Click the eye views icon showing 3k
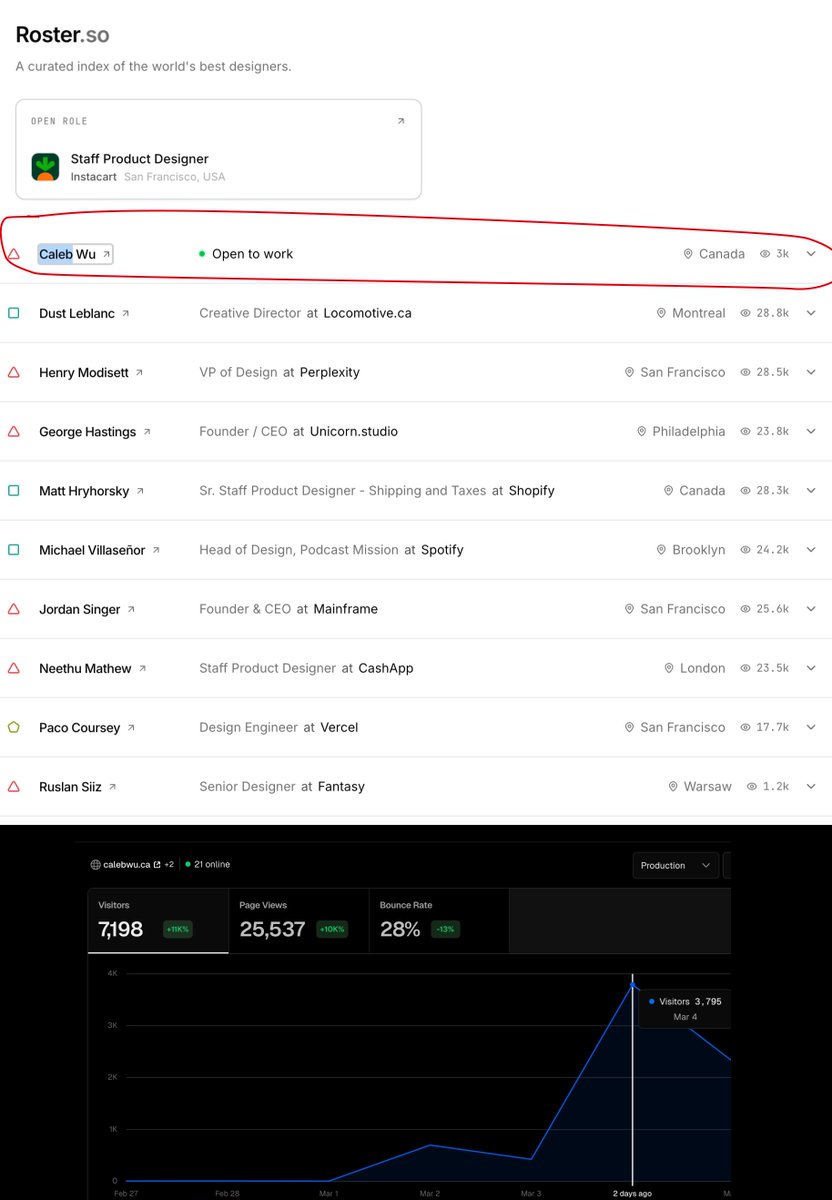This screenshot has width=832, height=1200. coord(765,254)
